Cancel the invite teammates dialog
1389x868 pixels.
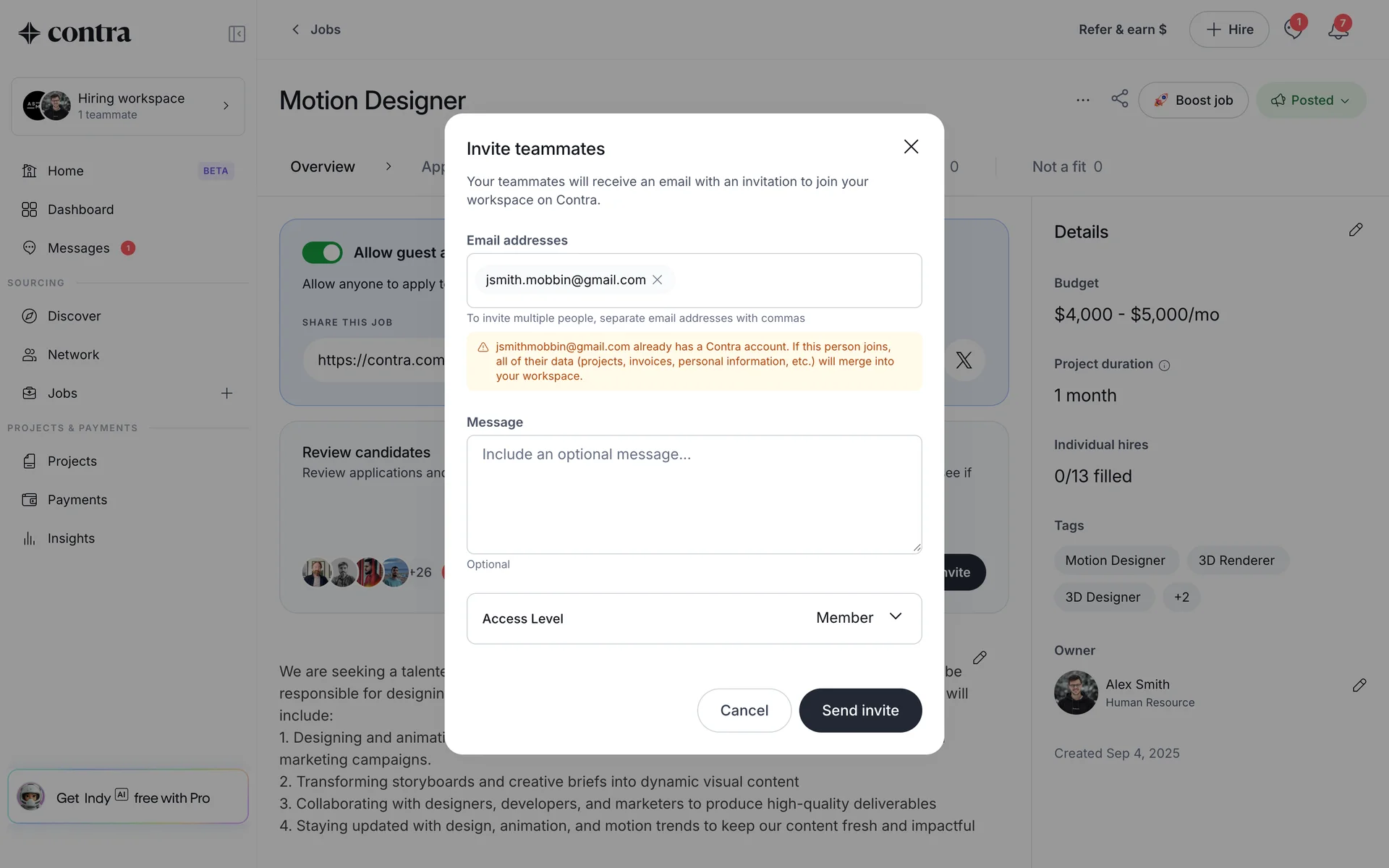click(744, 710)
